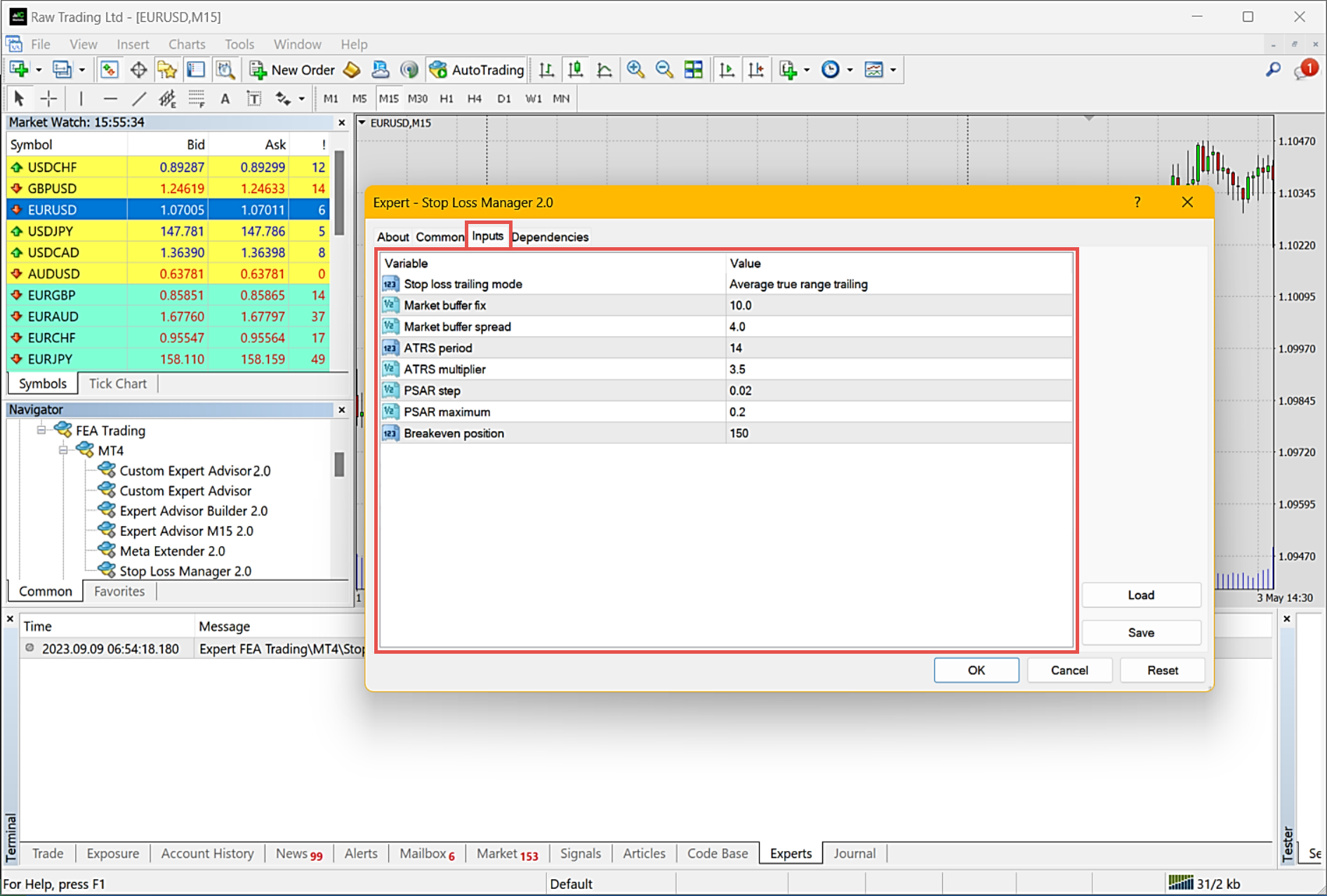Open the Templates toolbar icon
1327x896 pixels.
pyautogui.click(x=873, y=70)
